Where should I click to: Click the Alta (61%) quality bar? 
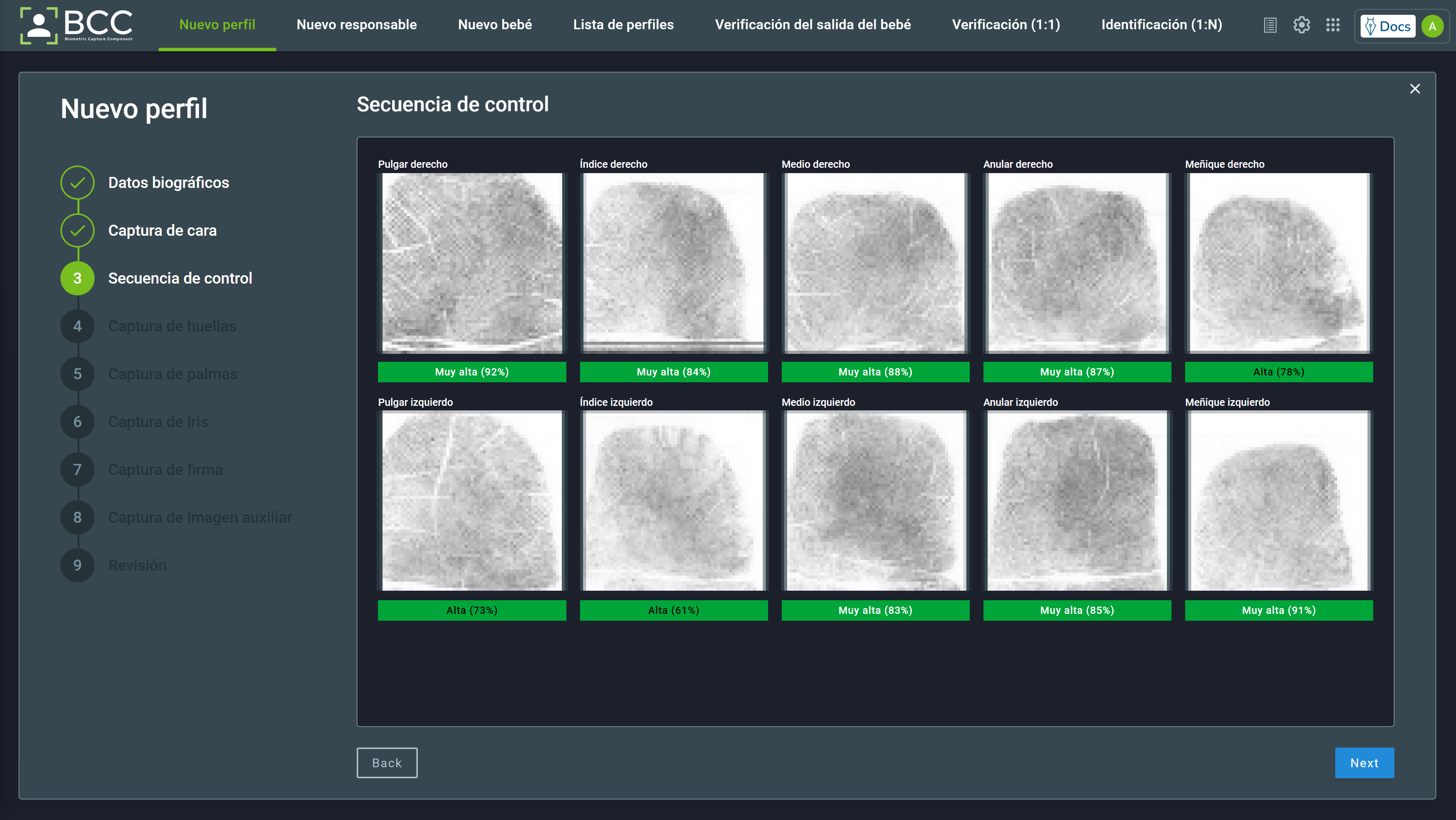tap(674, 610)
